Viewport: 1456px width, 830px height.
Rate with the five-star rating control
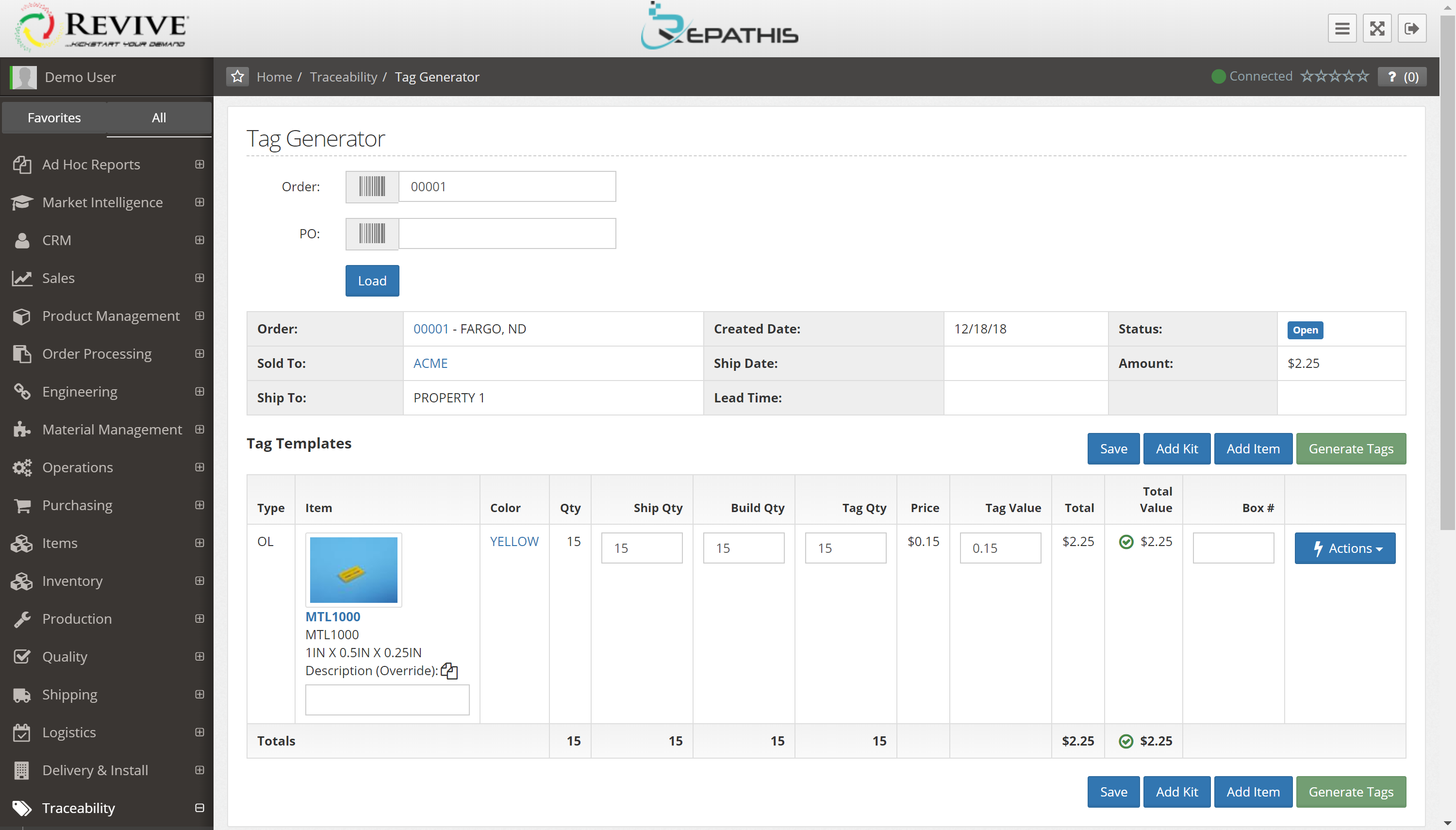coord(1334,76)
